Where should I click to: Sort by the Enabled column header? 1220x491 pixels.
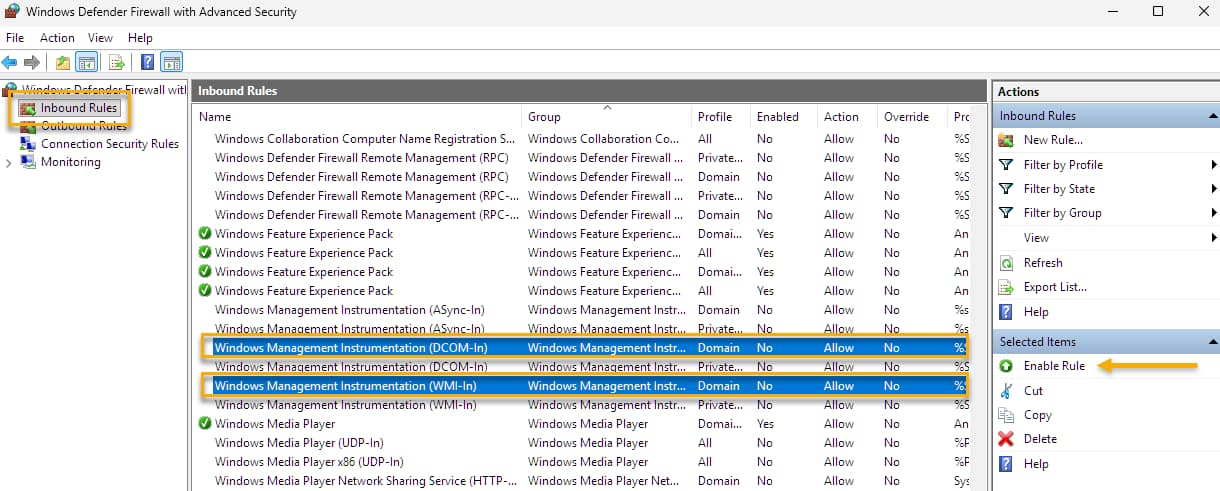(783, 117)
